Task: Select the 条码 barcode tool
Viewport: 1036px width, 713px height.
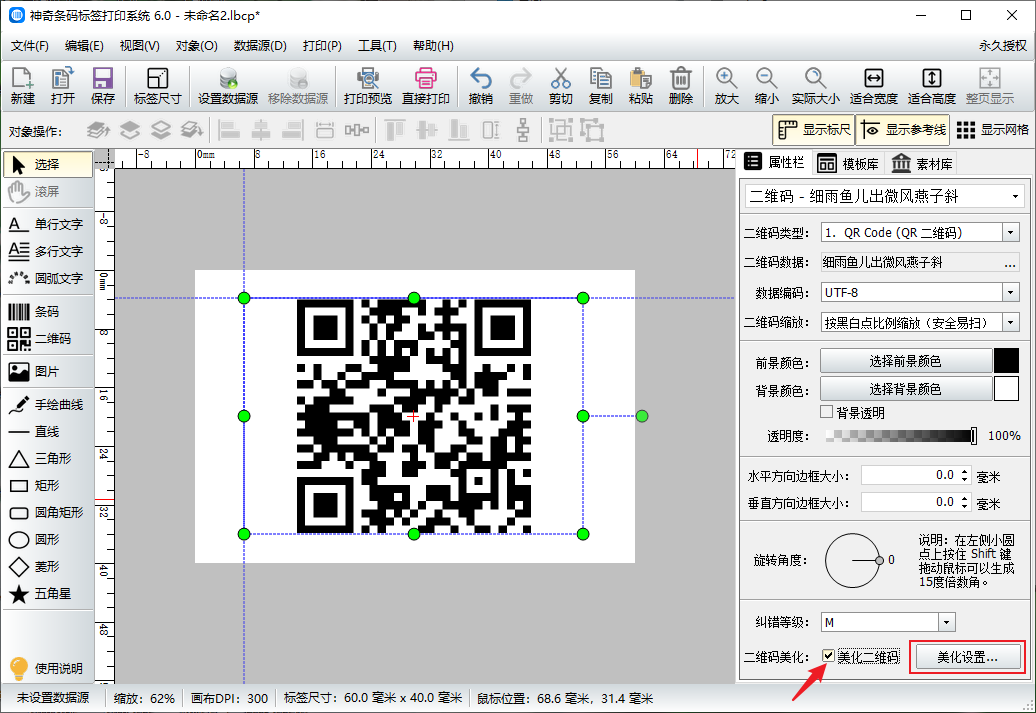Action: point(47,311)
